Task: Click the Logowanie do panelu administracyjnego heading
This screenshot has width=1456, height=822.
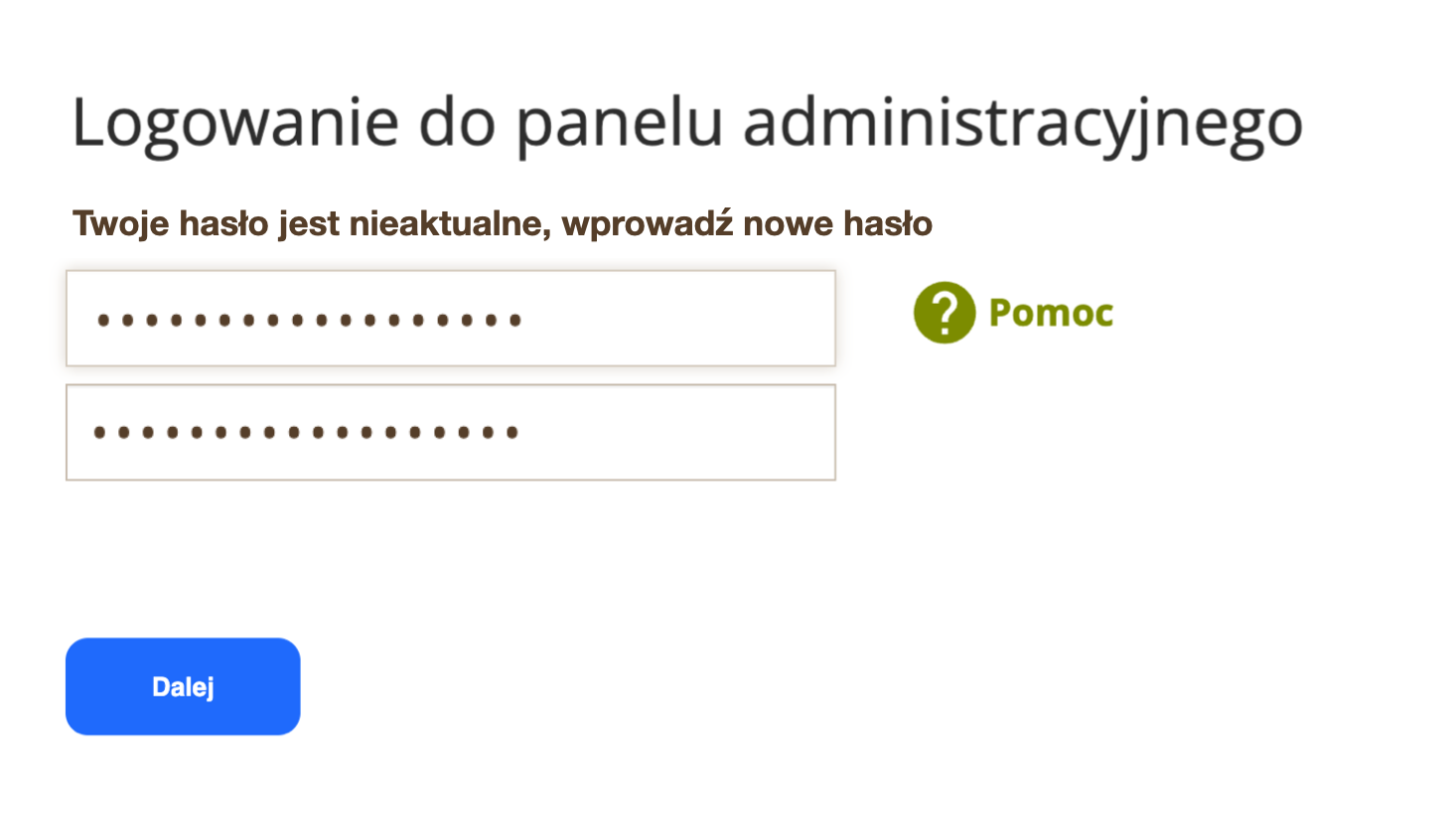Action: [688, 121]
